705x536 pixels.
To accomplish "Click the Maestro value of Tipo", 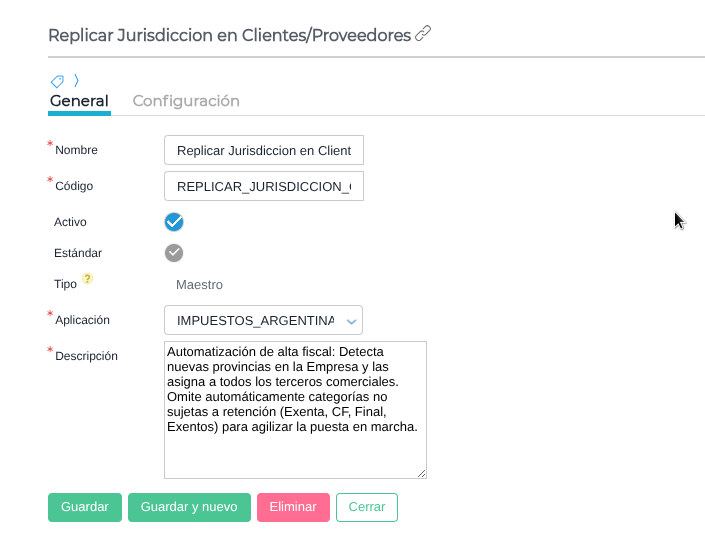I will pos(199,285).
